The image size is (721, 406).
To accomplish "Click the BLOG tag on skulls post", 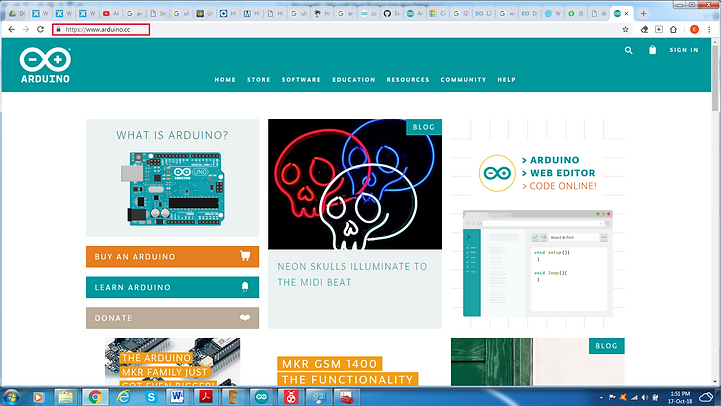I will tap(424, 127).
